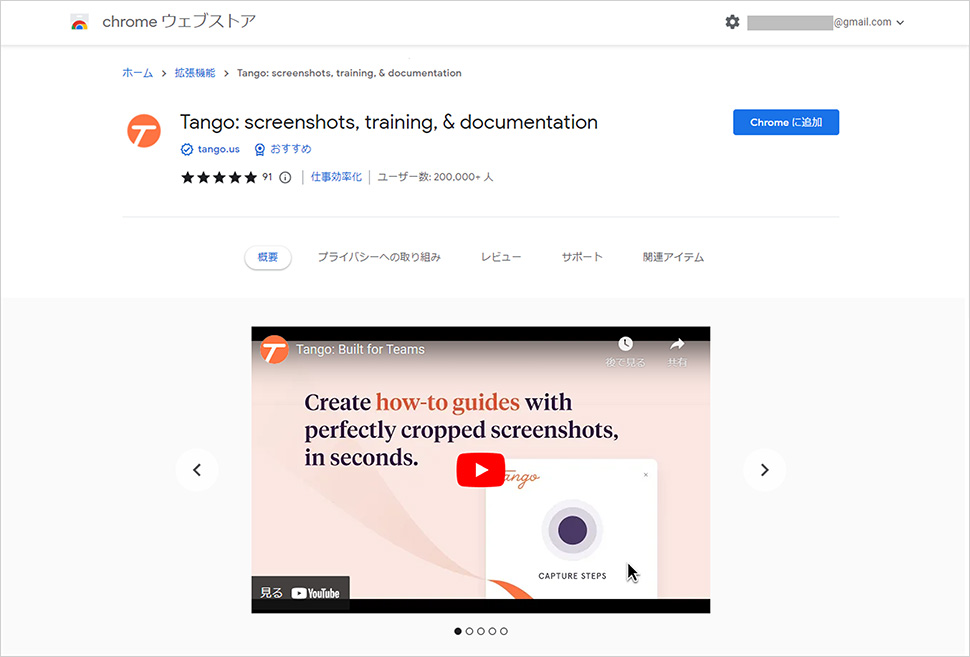Click the おすすめ featured badge icon
The width and height of the screenshot is (970, 657).
(260, 149)
